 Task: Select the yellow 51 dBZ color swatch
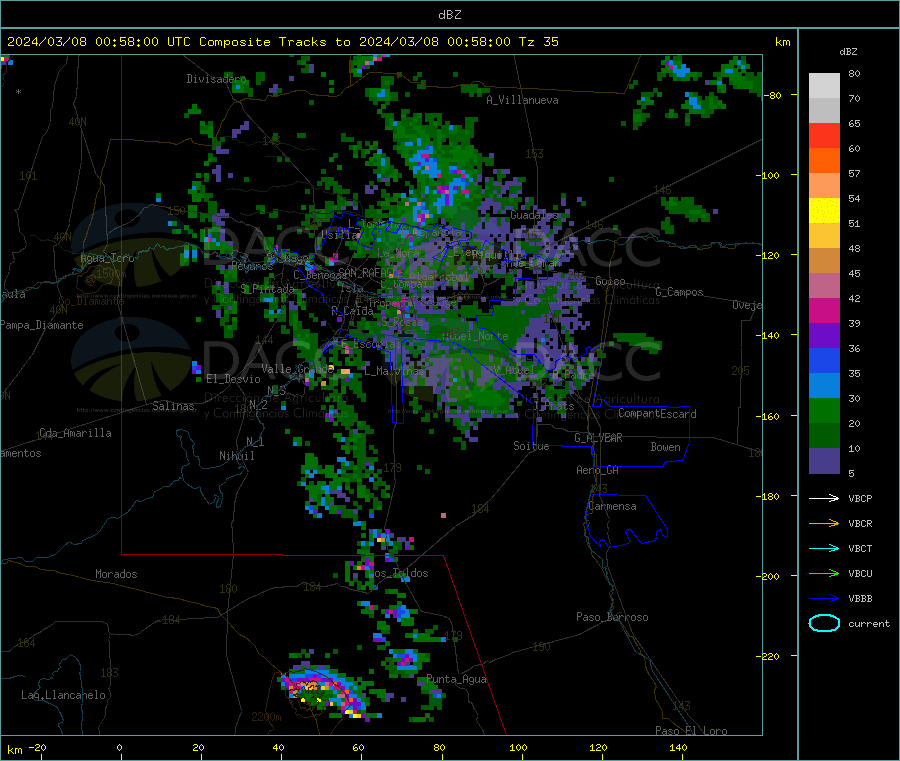pyautogui.click(x=824, y=211)
